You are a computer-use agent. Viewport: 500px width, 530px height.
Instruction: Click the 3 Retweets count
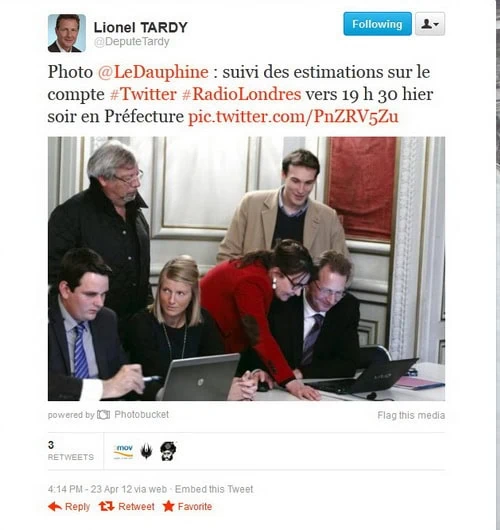[71, 451]
